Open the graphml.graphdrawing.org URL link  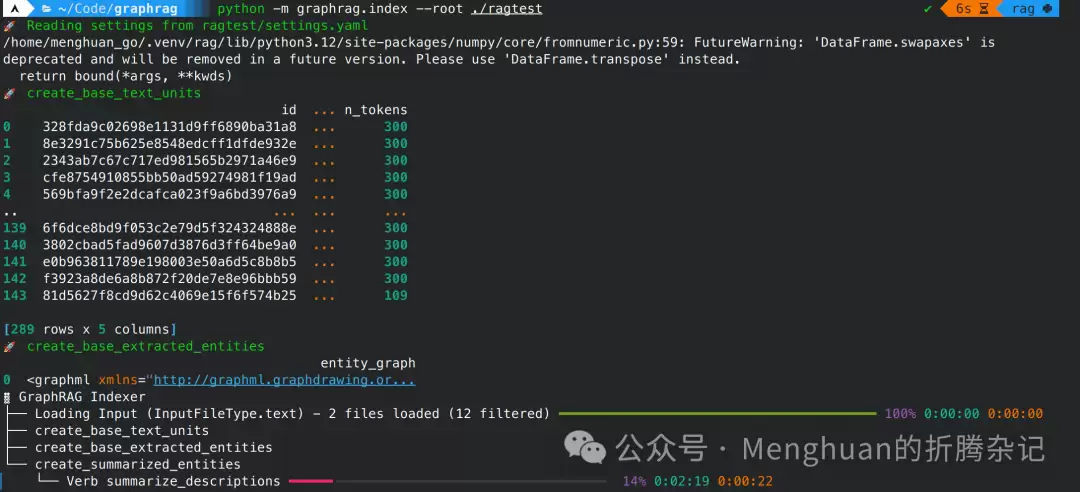pyautogui.click(x=284, y=380)
